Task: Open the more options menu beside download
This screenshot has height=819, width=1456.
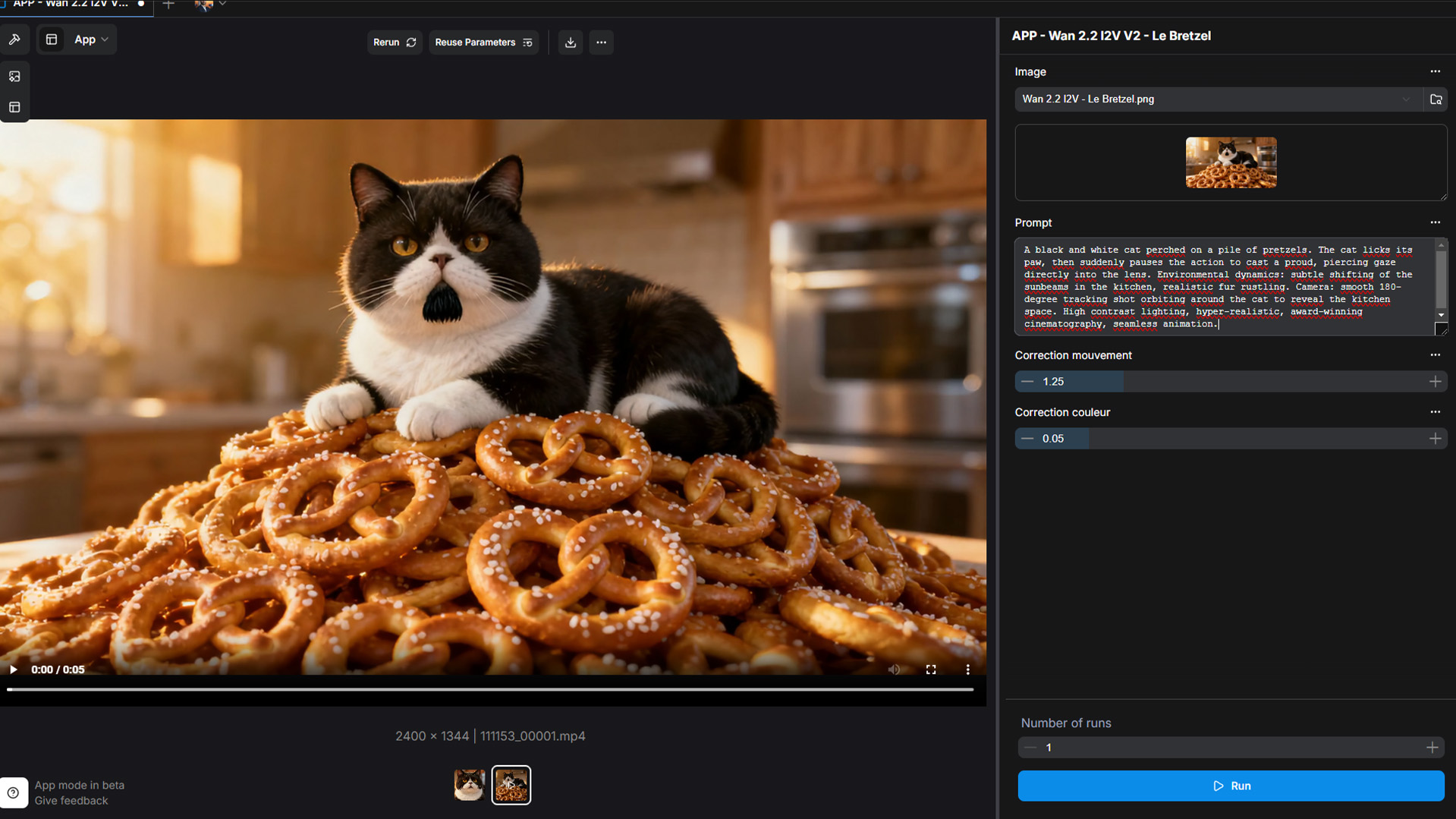Action: point(601,43)
